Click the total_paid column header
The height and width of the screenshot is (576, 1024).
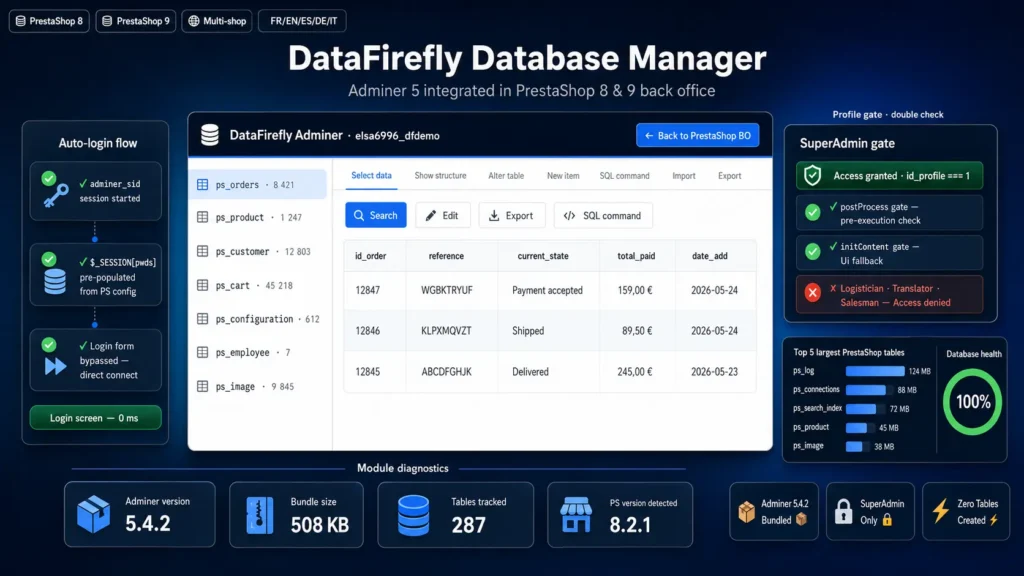coord(636,256)
